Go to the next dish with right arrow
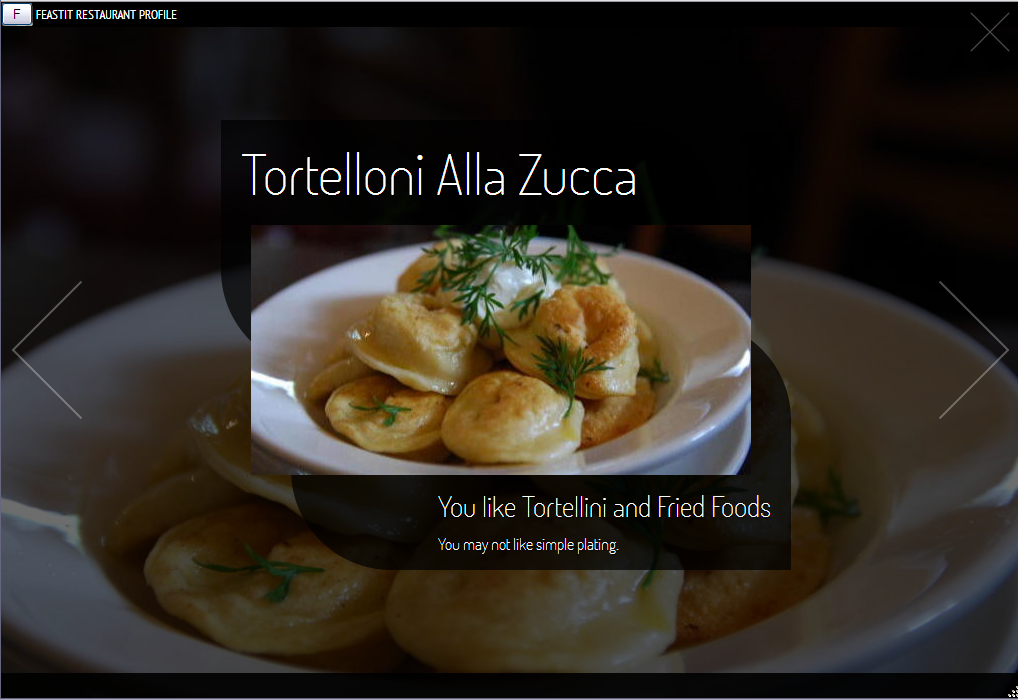Image resolution: width=1018 pixels, height=700 pixels. tap(974, 350)
